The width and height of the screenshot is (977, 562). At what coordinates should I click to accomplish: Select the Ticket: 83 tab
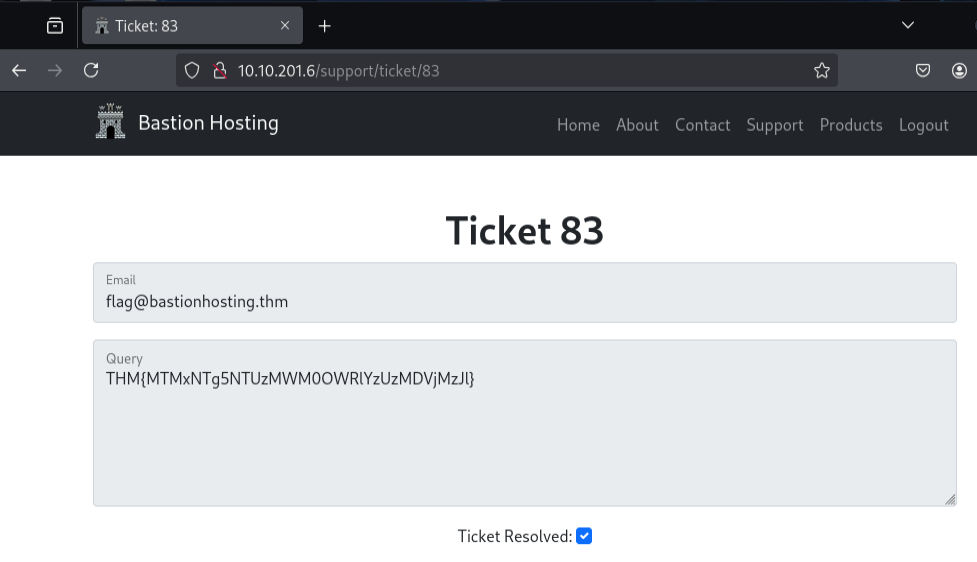[x=193, y=26]
